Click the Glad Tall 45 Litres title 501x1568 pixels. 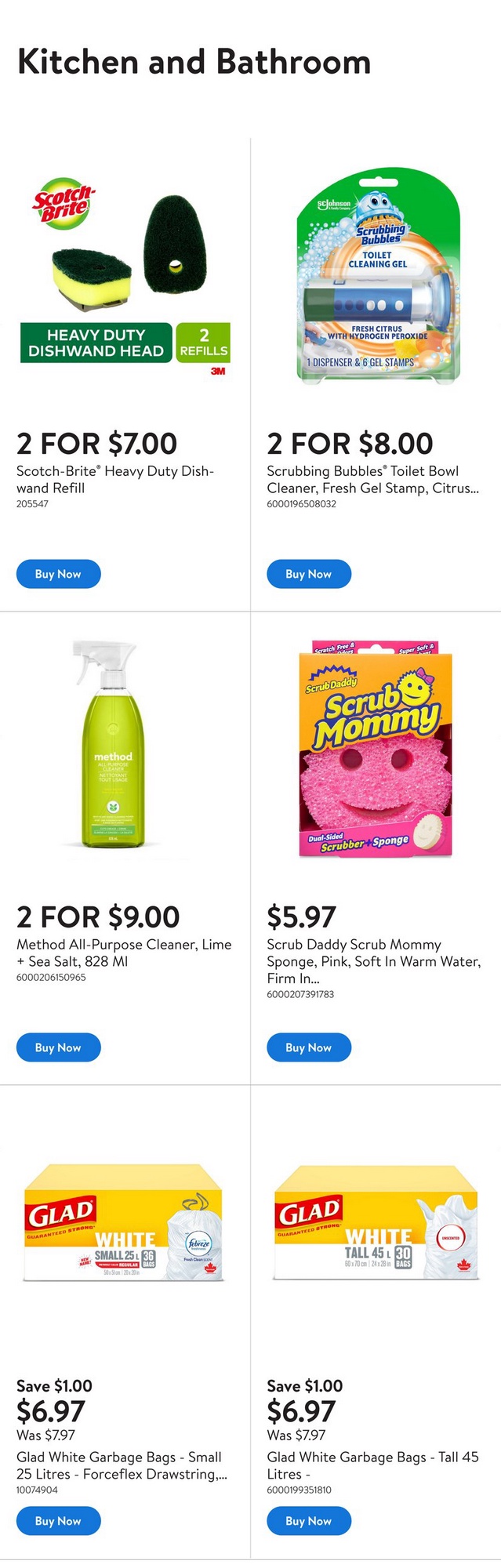(372, 1465)
